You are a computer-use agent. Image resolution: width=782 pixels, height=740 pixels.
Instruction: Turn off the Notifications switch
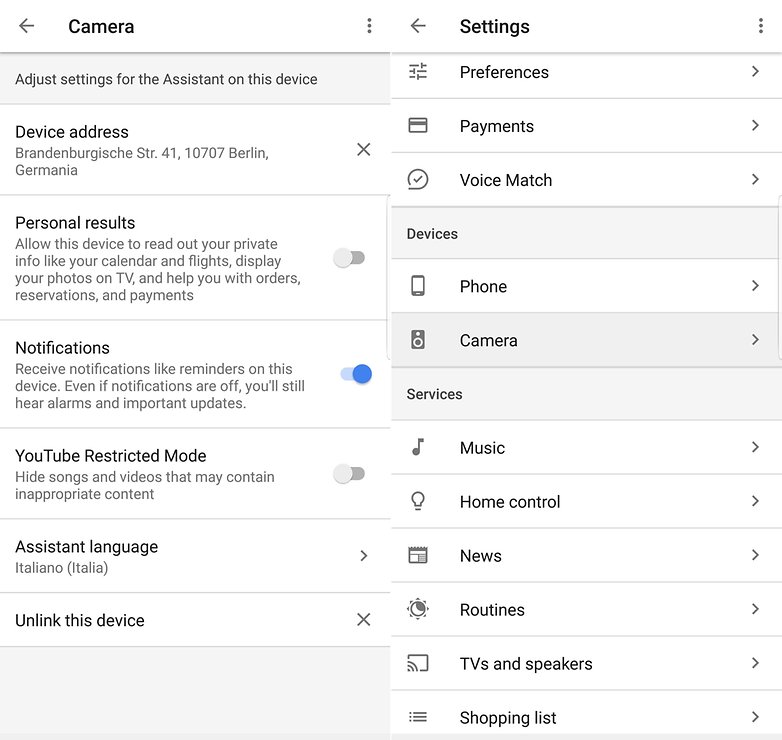(356, 374)
